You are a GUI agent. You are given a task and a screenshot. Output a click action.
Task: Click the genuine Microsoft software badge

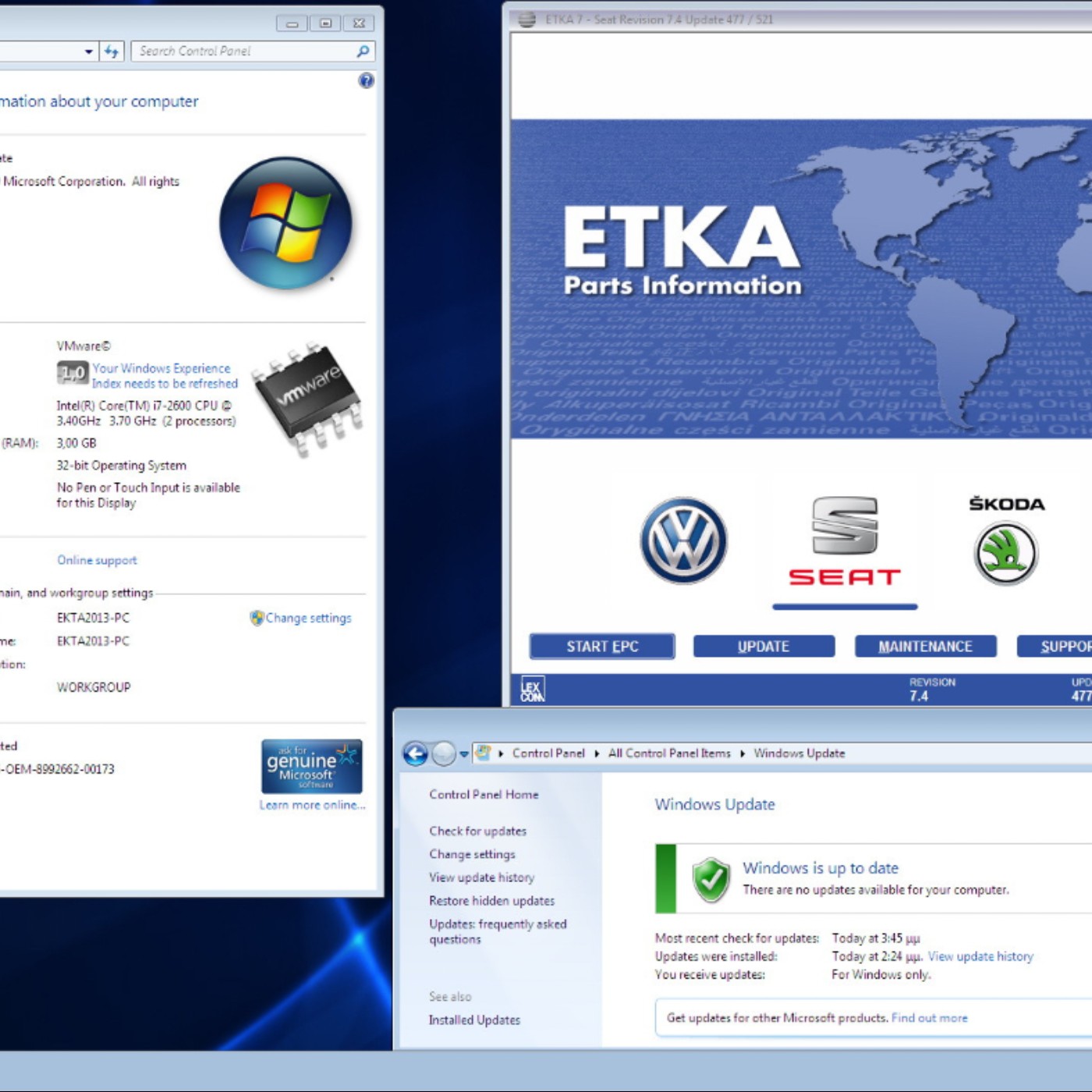pyautogui.click(x=311, y=766)
